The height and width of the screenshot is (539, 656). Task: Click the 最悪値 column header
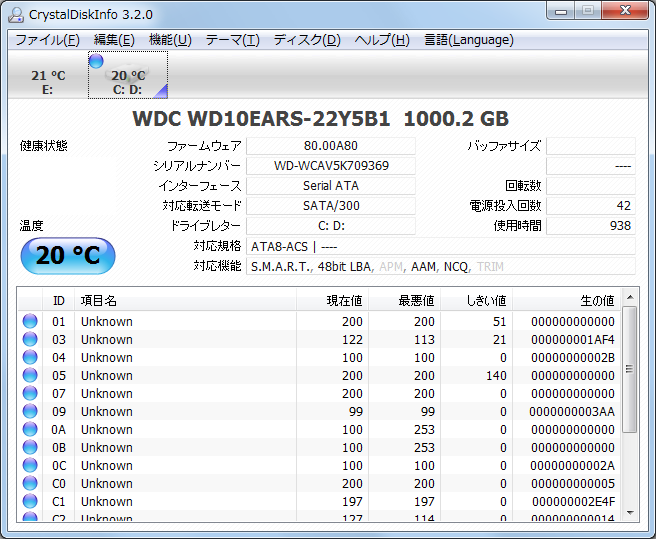pyautogui.click(x=405, y=300)
